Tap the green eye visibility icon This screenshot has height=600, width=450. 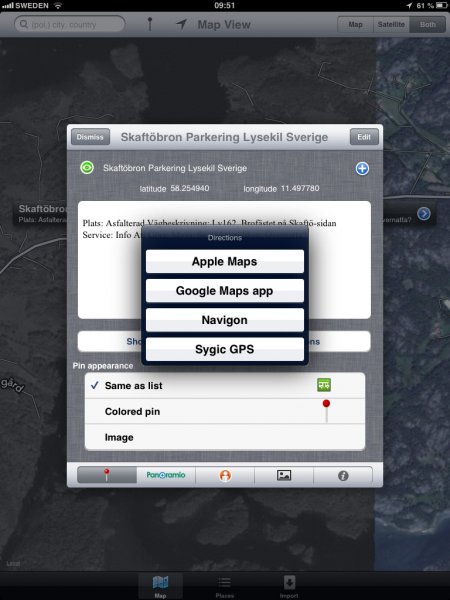coord(87,168)
